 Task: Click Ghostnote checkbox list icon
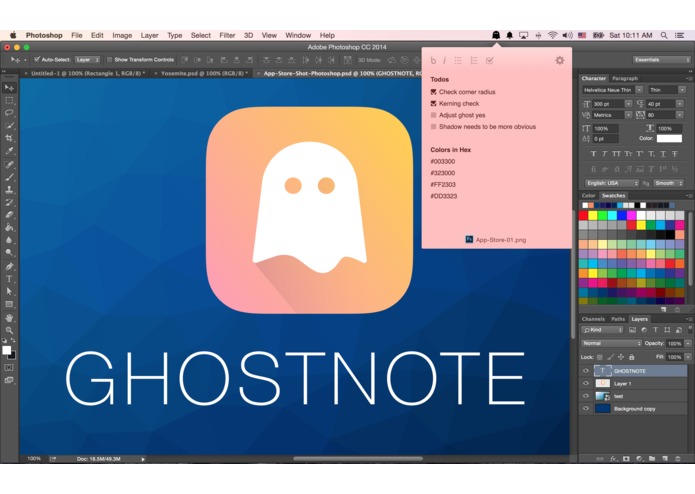(x=490, y=61)
